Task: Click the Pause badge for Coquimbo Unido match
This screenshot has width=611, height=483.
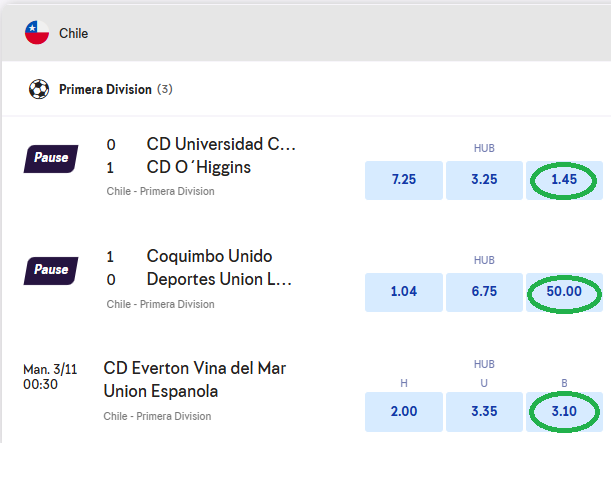Action: tap(51, 270)
